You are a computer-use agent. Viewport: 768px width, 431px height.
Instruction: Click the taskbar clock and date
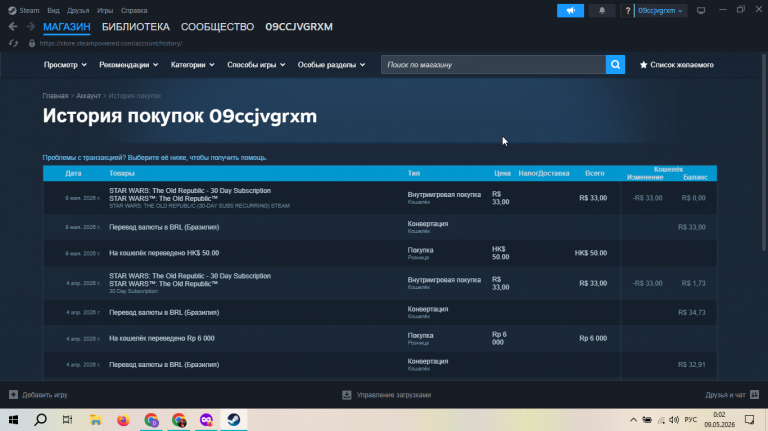pyautogui.click(x=720, y=420)
